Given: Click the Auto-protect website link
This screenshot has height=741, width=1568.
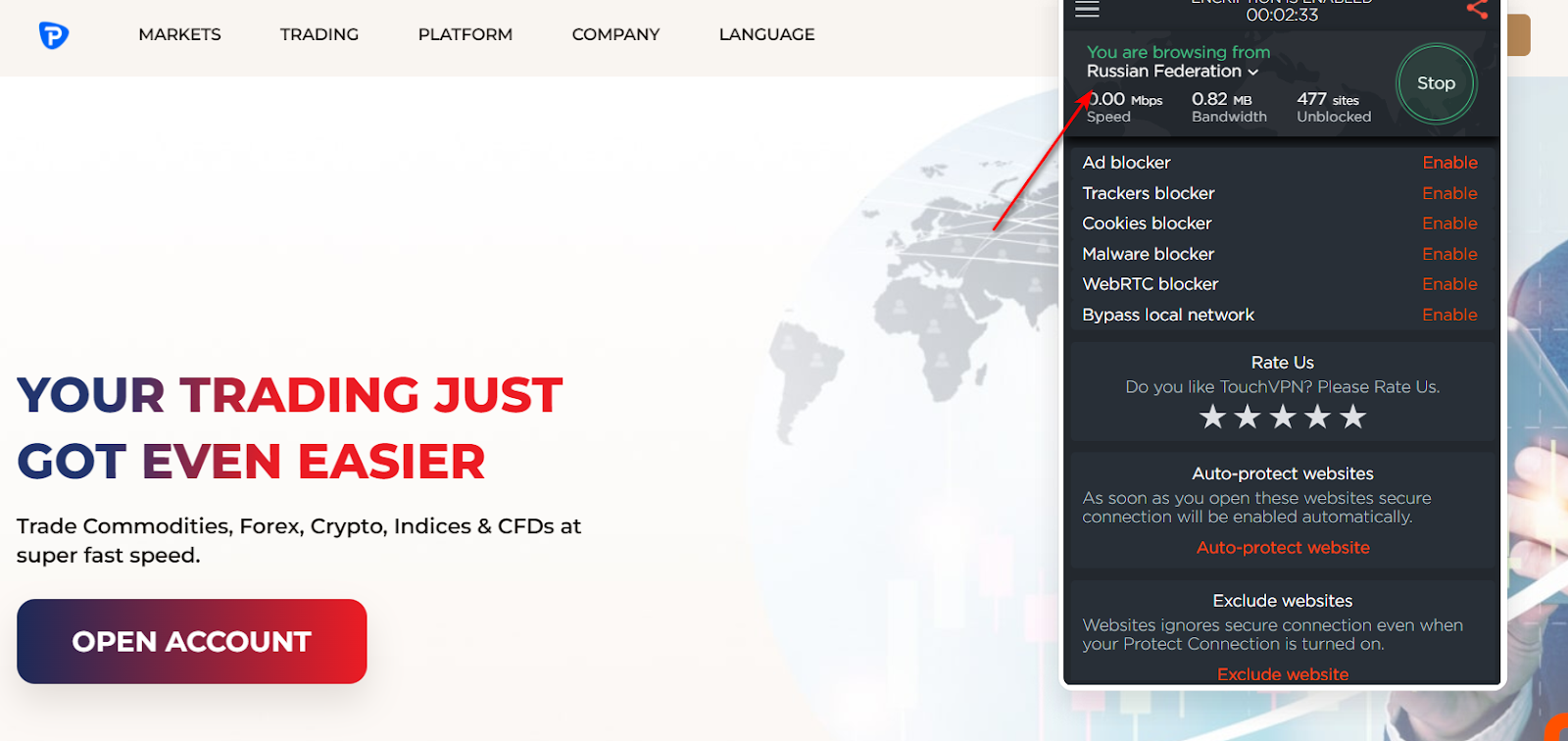Looking at the screenshot, I should (x=1283, y=548).
